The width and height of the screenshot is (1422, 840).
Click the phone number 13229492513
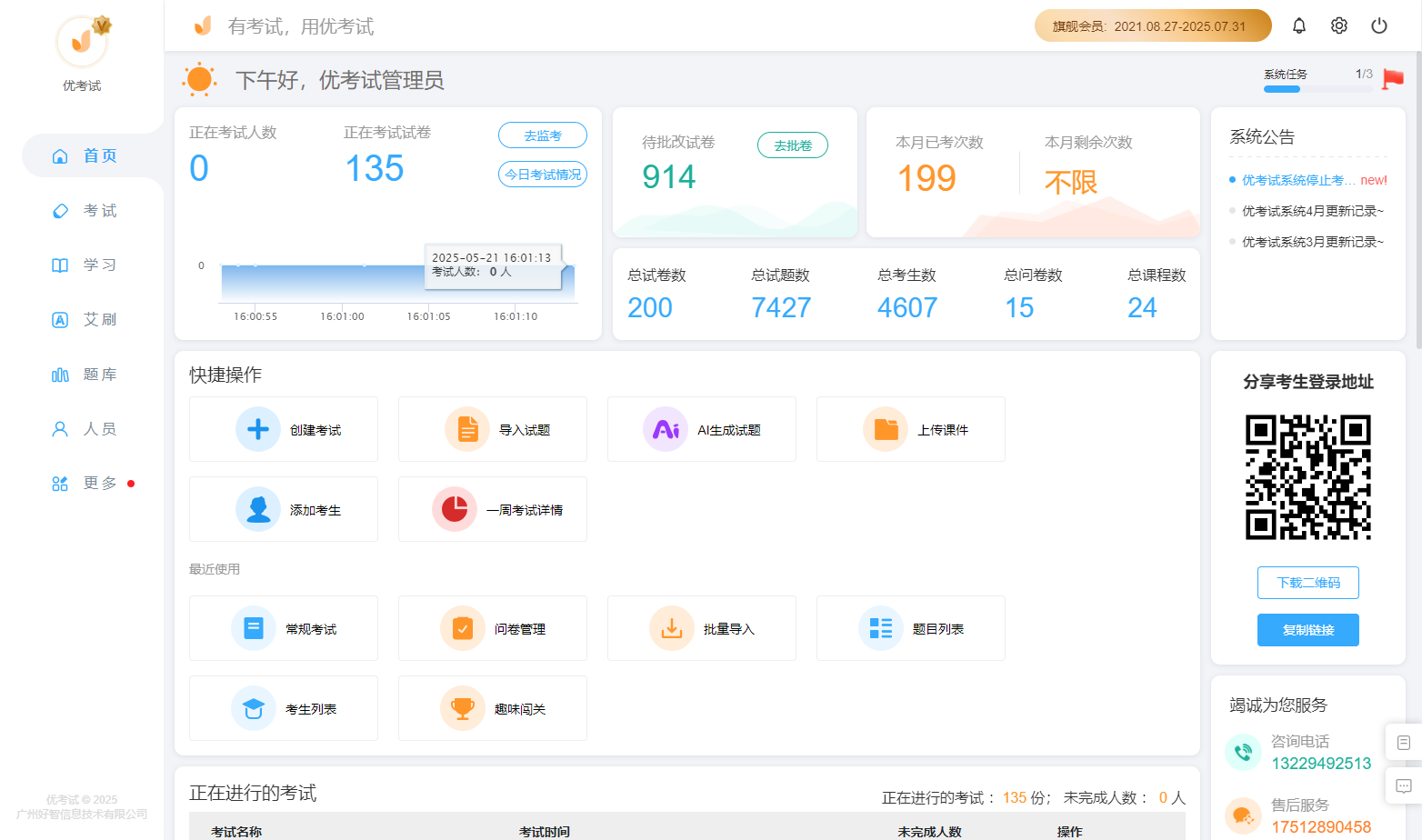tap(1321, 764)
